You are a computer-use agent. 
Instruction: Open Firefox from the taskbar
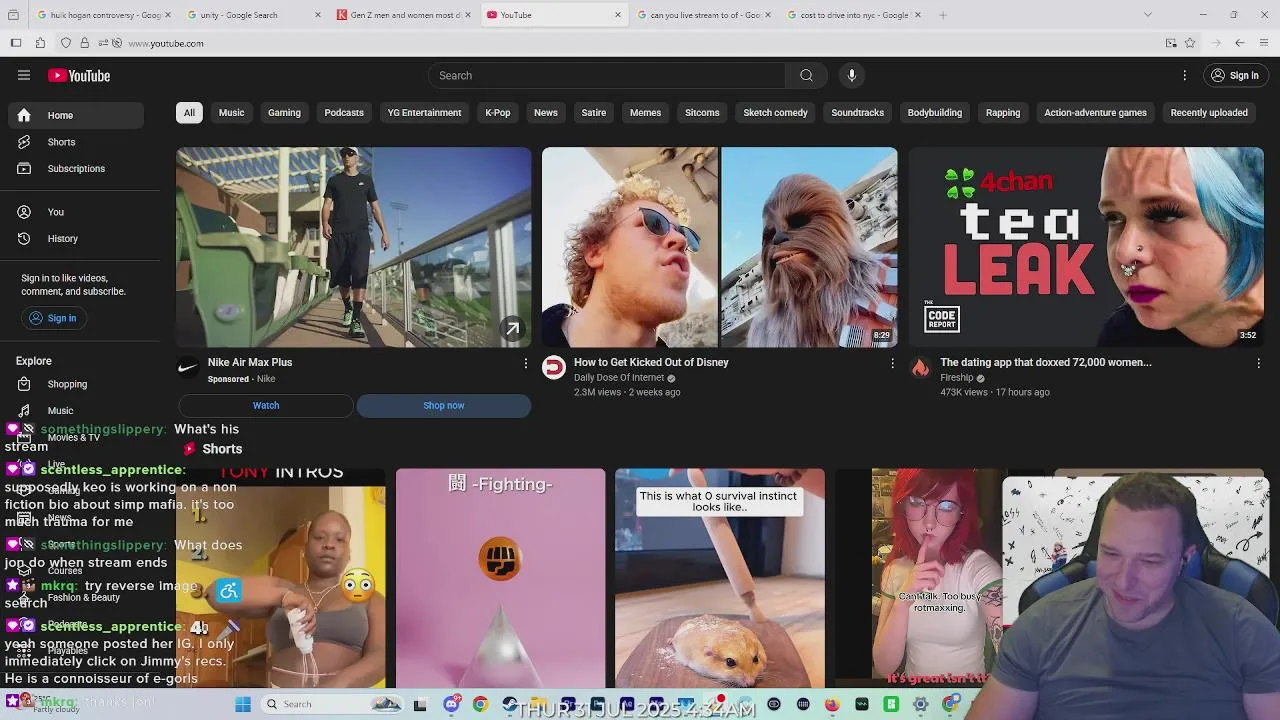click(x=832, y=704)
